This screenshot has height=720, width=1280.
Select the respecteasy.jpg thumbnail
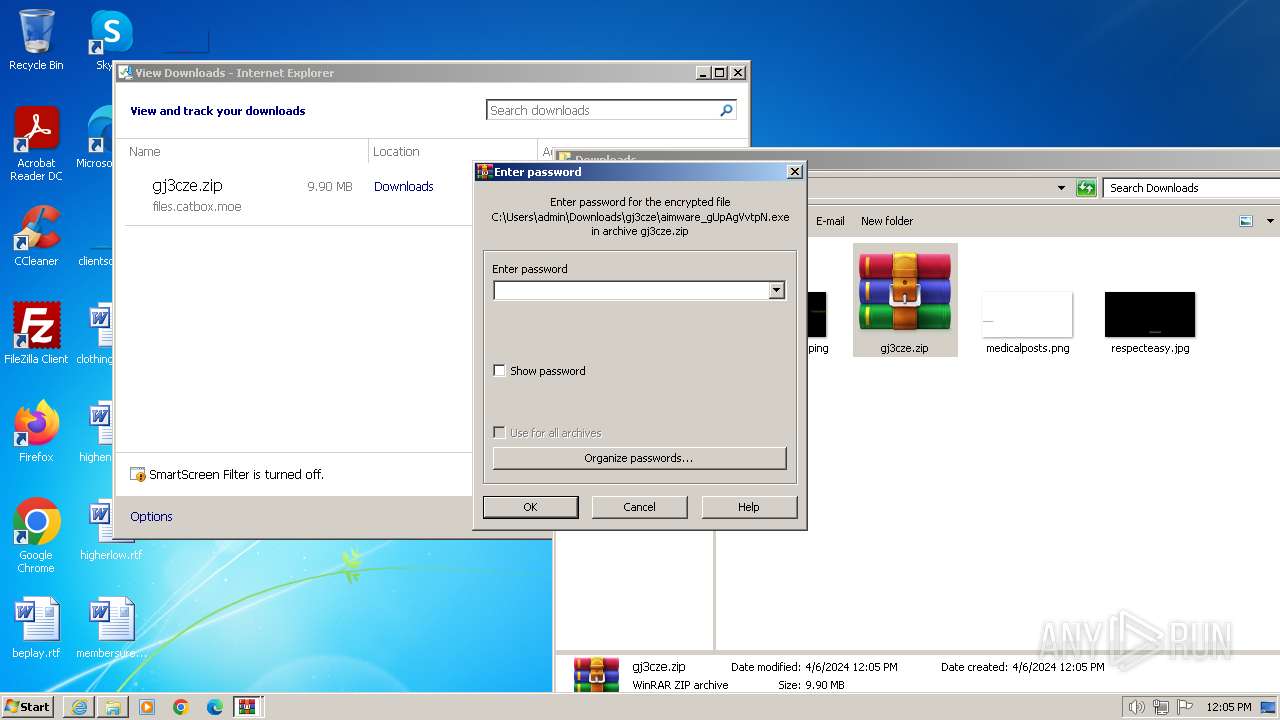click(1150, 322)
